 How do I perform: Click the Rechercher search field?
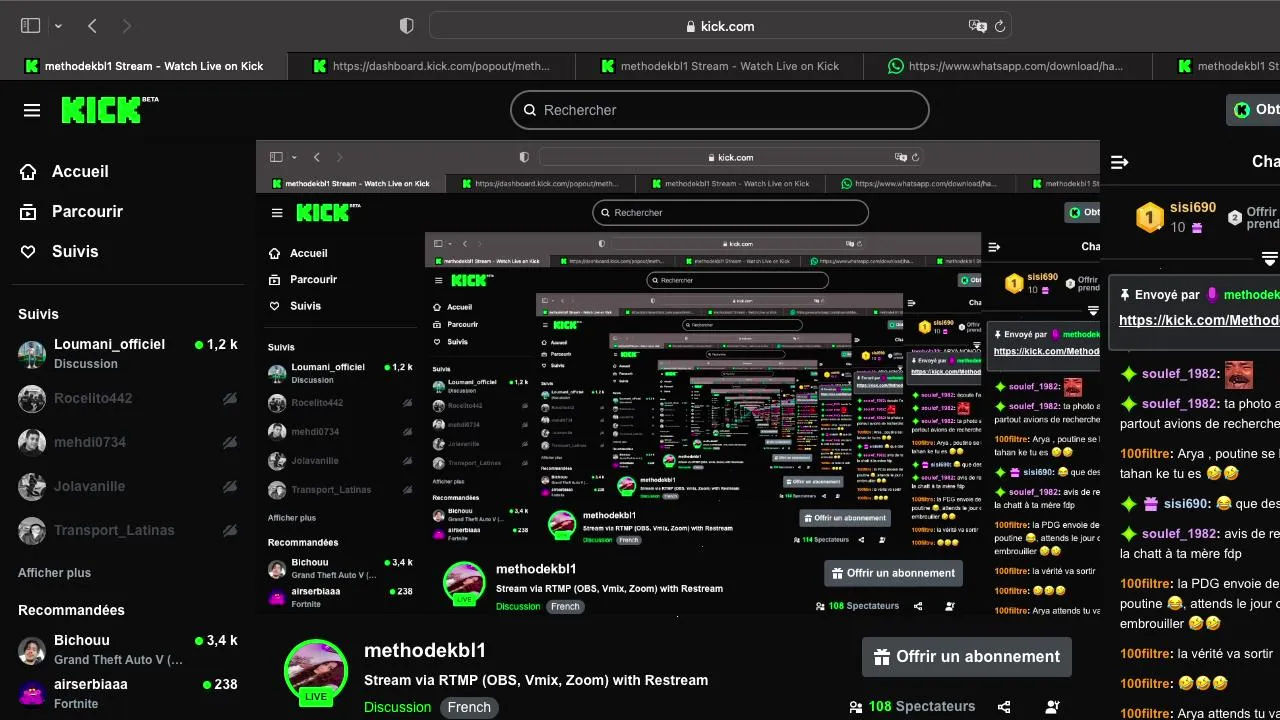[x=720, y=110]
